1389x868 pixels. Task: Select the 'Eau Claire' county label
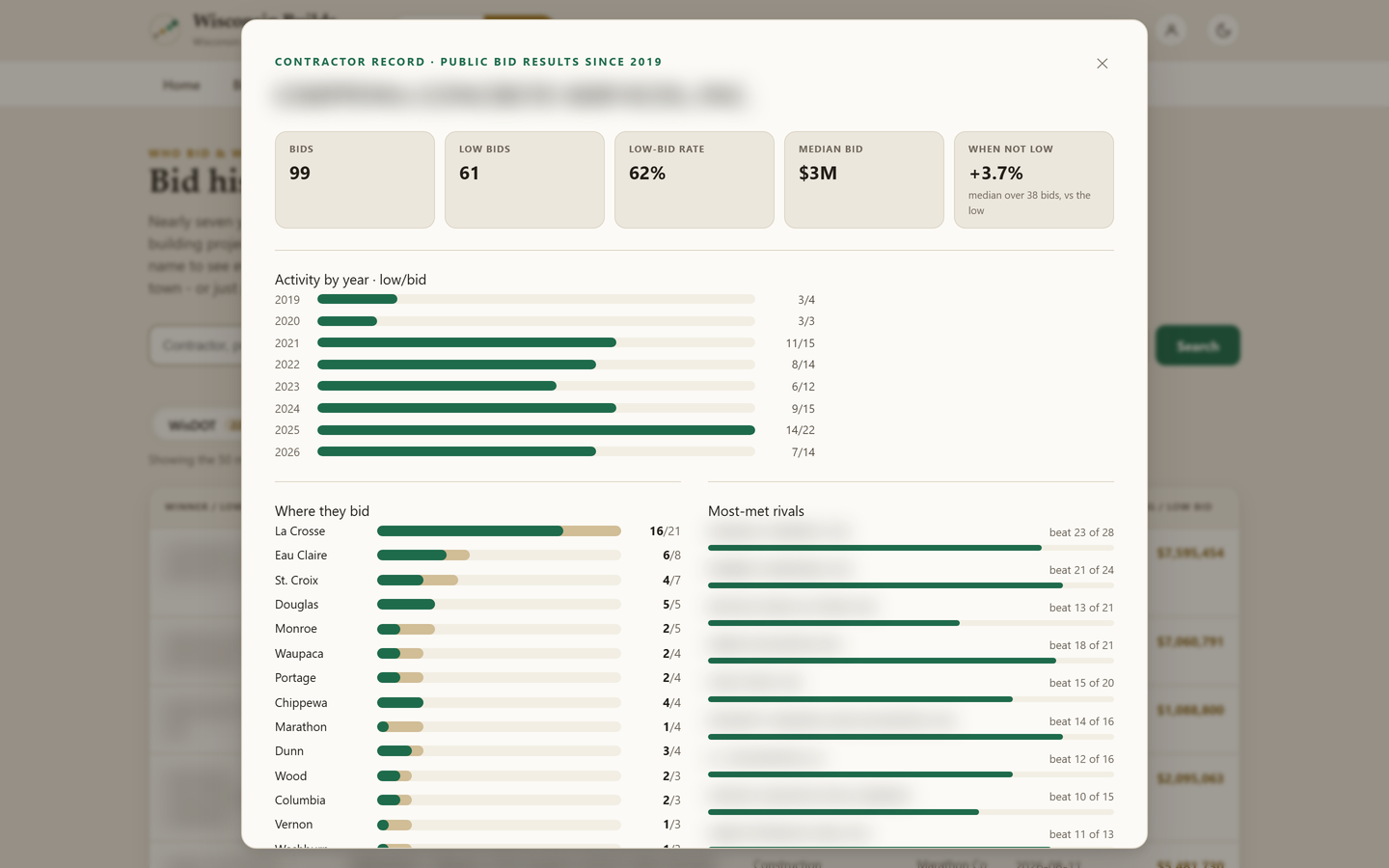[x=301, y=556]
